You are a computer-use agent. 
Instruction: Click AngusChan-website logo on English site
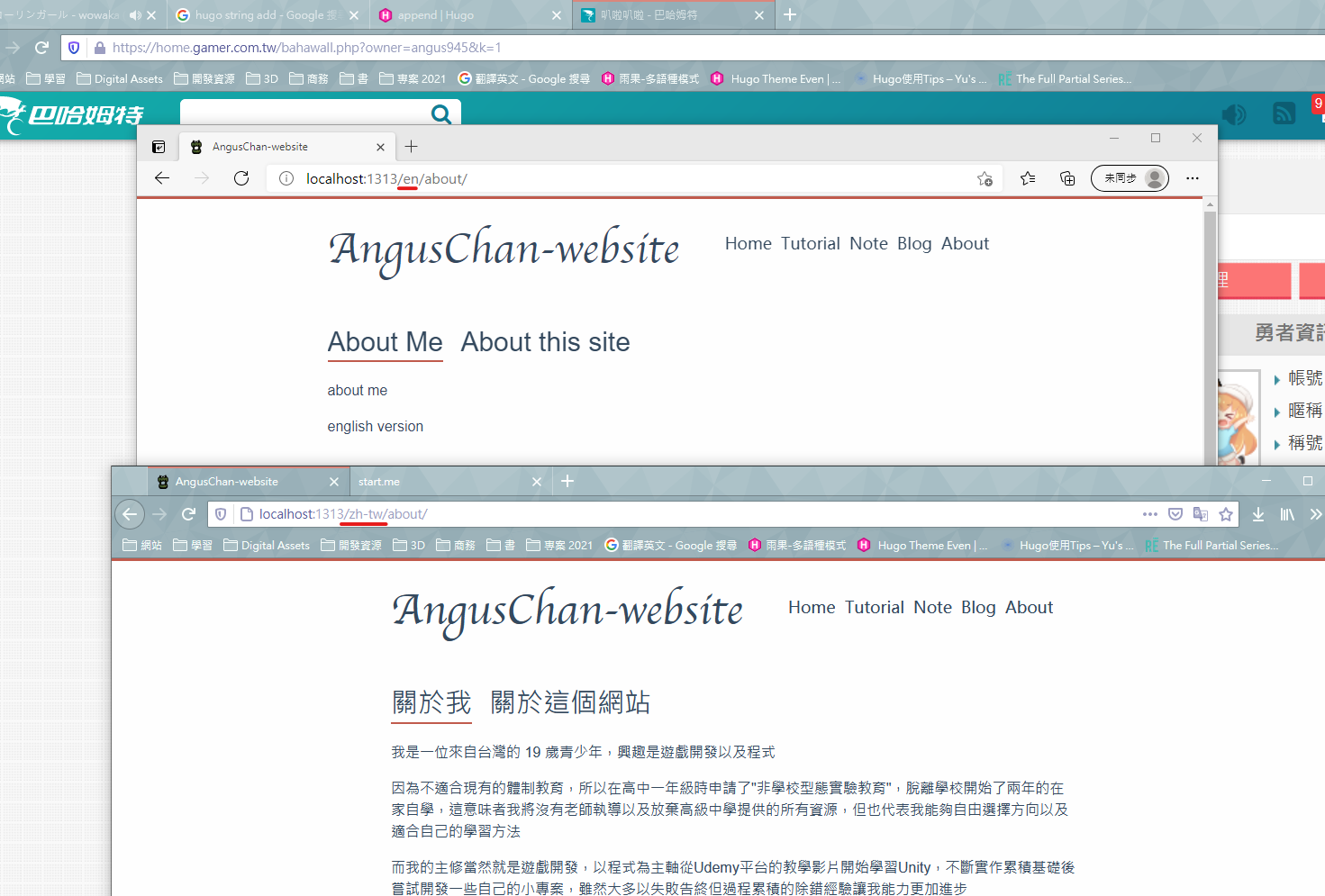tap(504, 249)
